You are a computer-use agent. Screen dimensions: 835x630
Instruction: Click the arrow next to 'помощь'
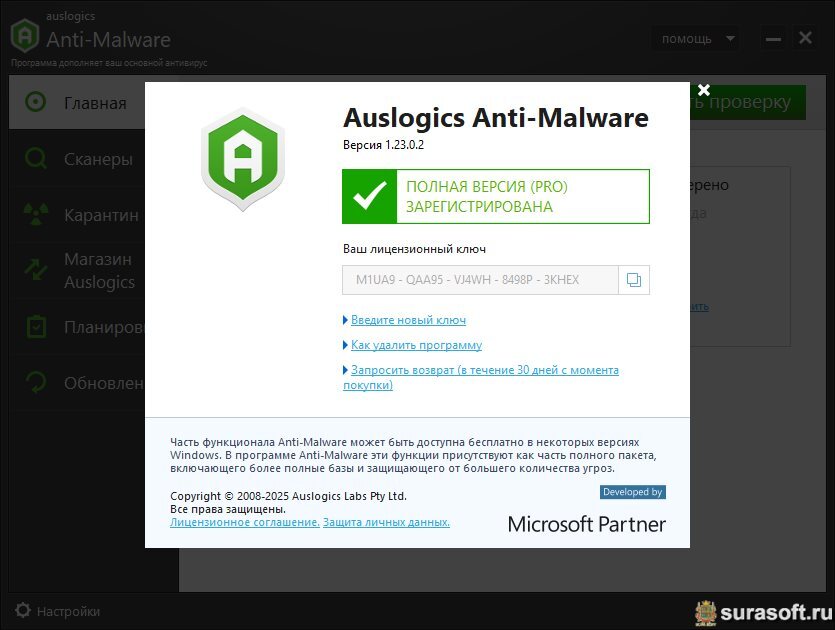pyautogui.click(x=731, y=38)
